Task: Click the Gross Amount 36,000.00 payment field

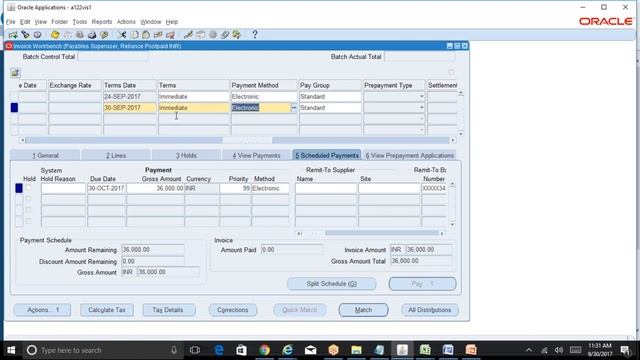Action: point(156,188)
